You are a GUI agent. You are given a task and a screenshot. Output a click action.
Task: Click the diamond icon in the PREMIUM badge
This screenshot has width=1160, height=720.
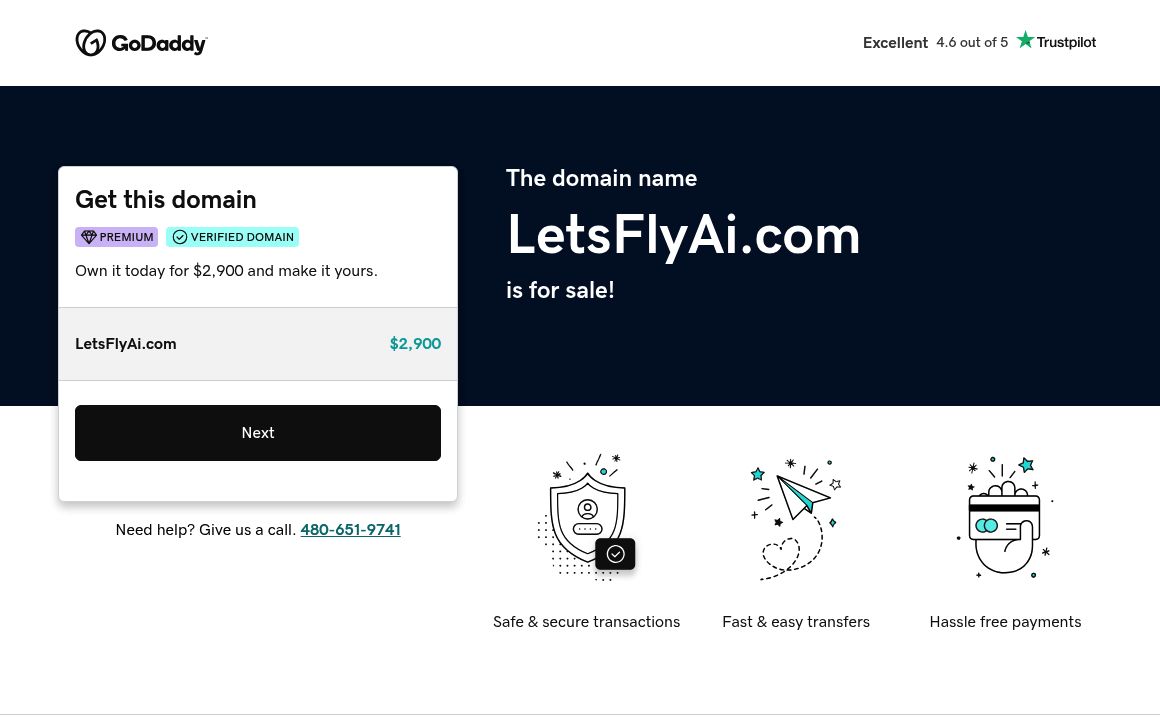point(89,237)
